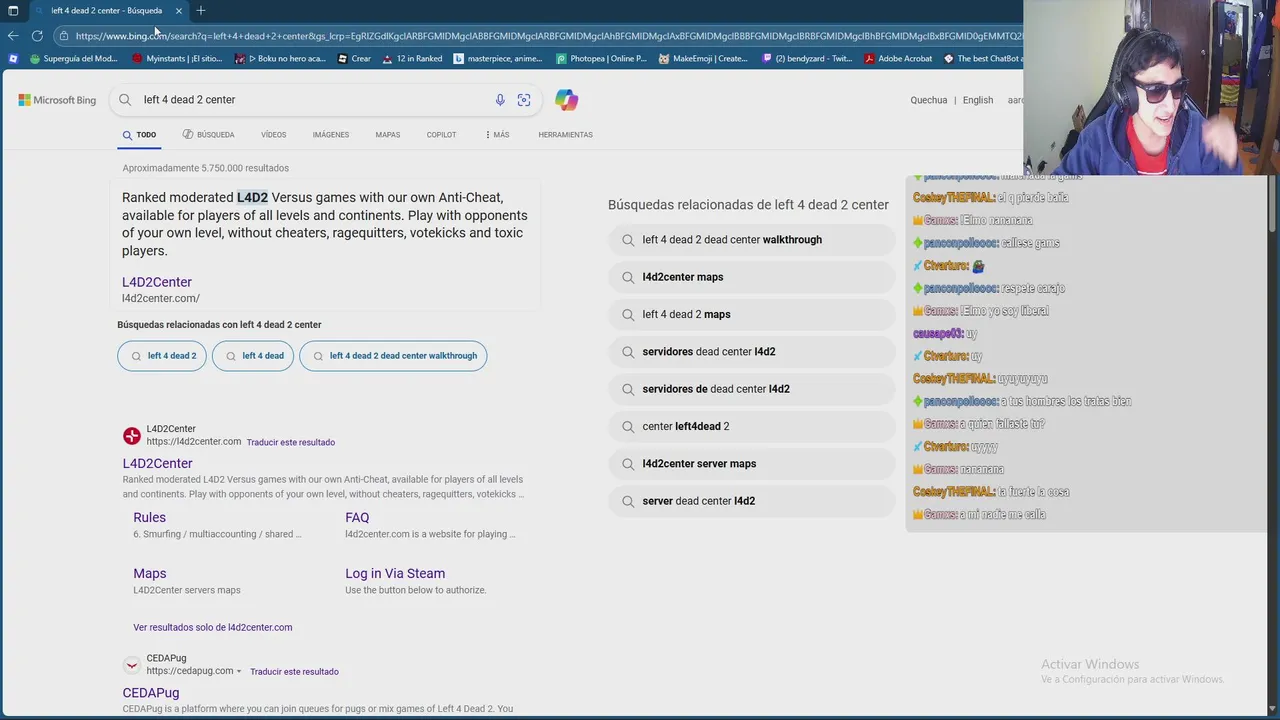Click 'Ver resultados solo de l4d2center.com'
Viewport: 1280px width, 720px height.
(x=213, y=627)
